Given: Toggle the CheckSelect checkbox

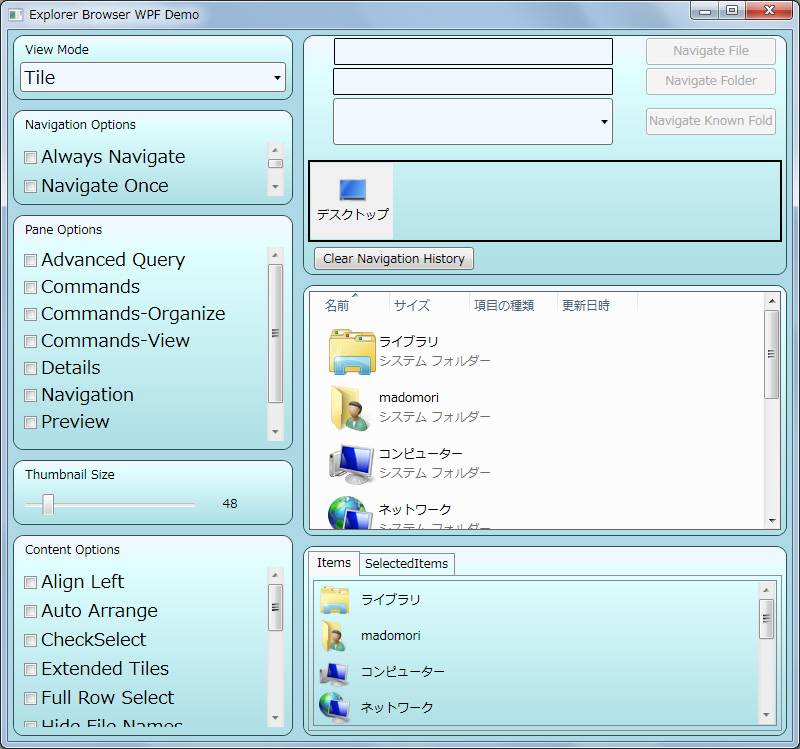Looking at the screenshot, I should (x=31, y=640).
